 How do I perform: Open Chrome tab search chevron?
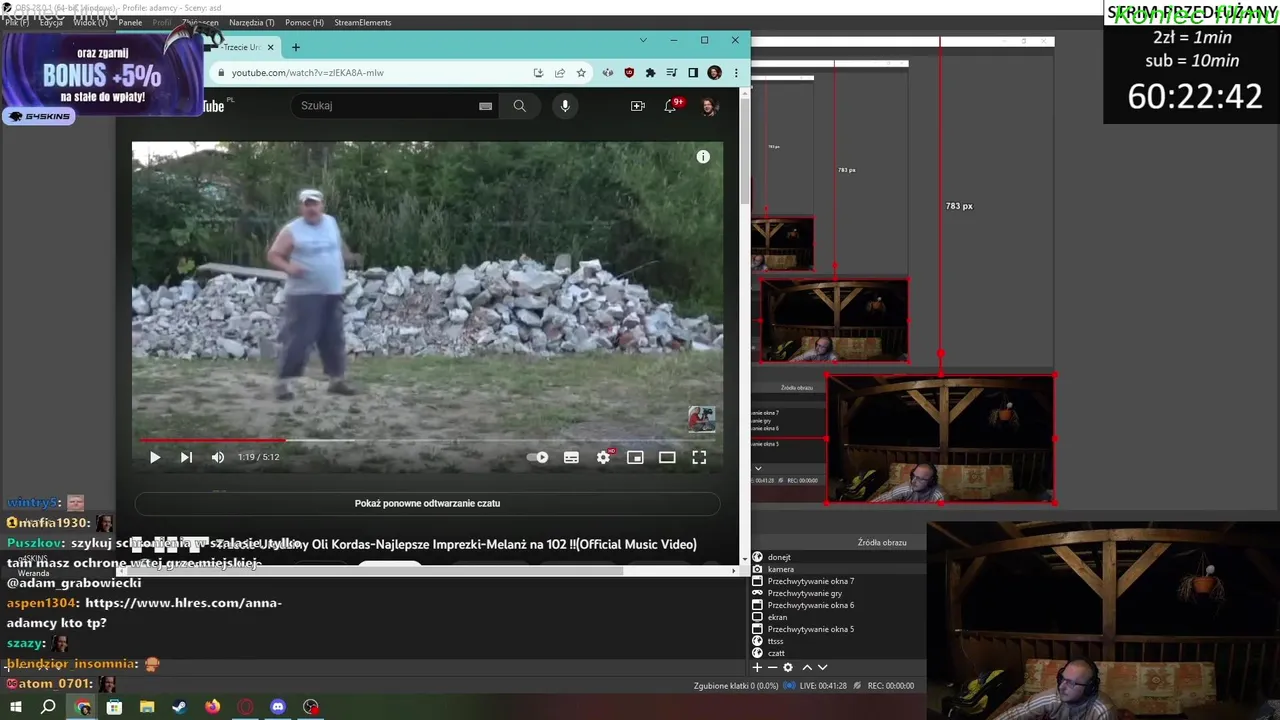point(643,40)
